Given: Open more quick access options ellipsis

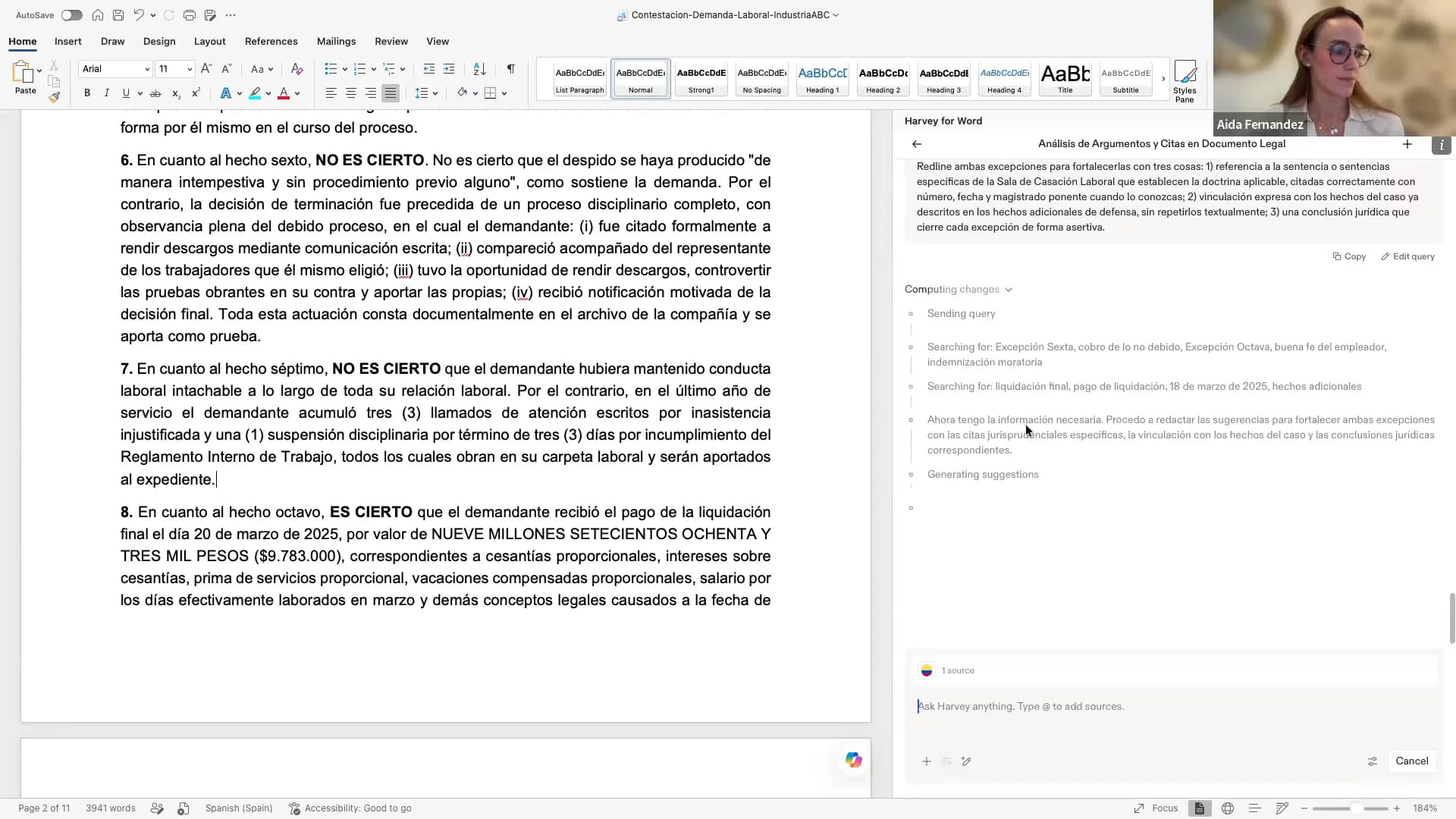Looking at the screenshot, I should pyautogui.click(x=231, y=15).
